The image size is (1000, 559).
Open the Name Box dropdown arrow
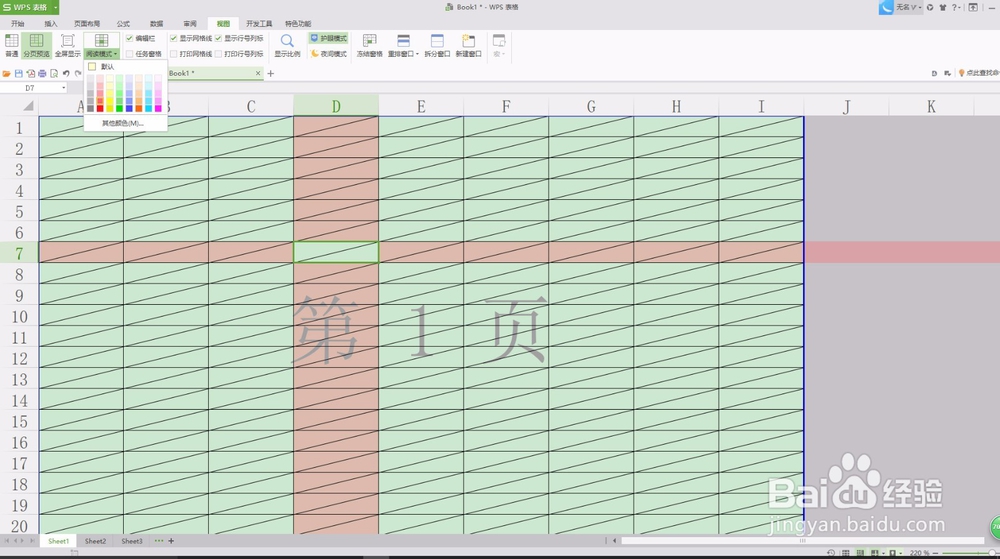(x=64, y=88)
